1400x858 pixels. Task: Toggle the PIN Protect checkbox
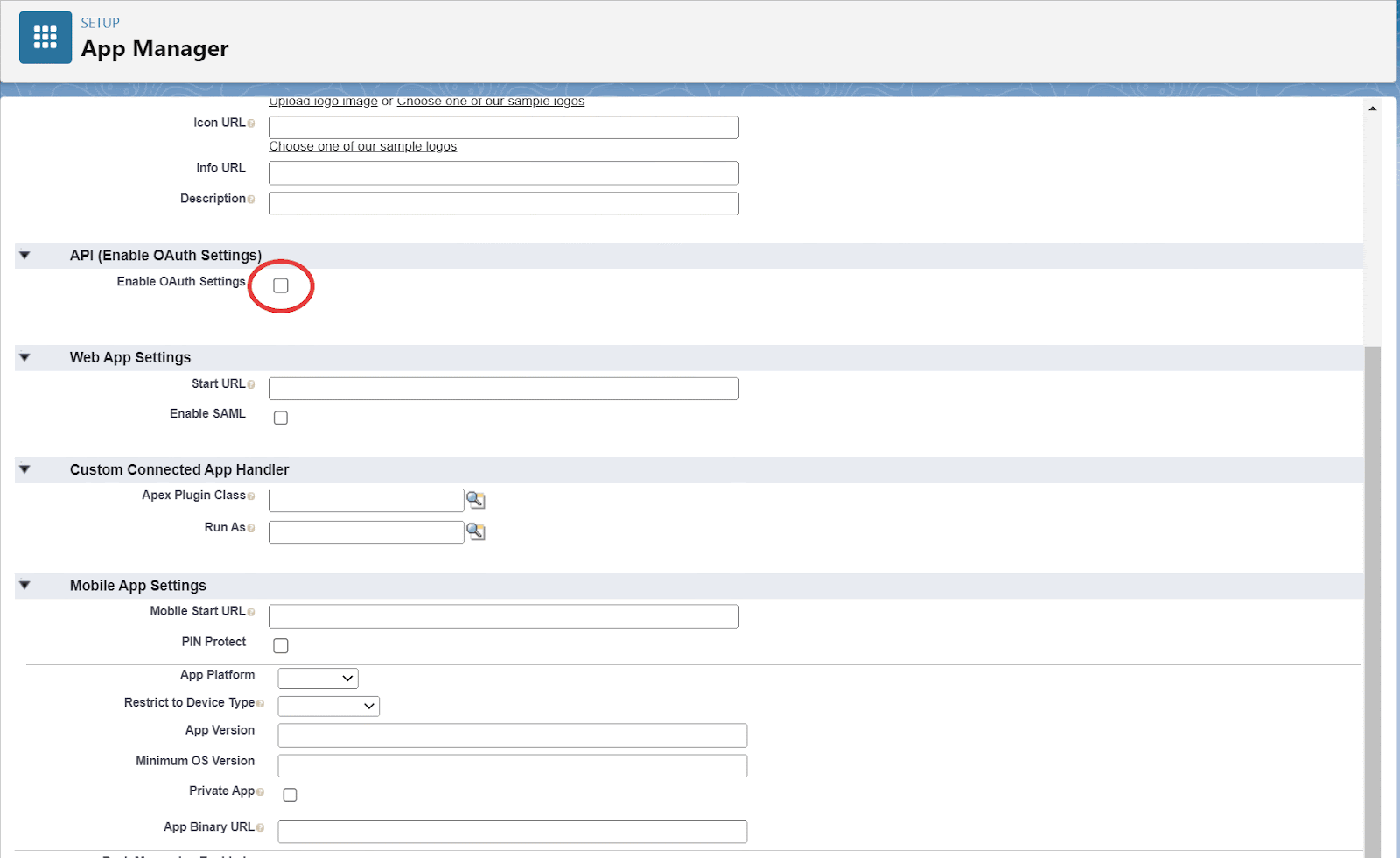click(281, 645)
